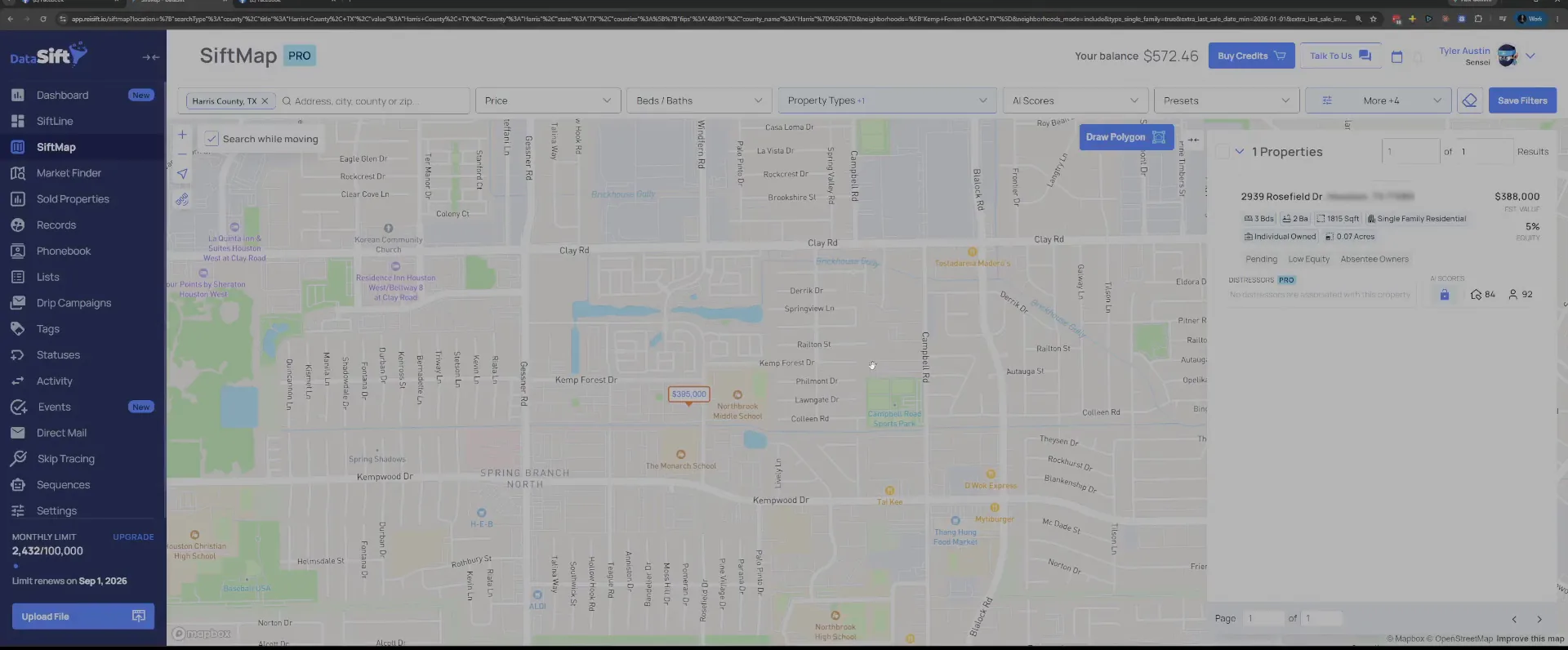Click the Sequences icon in sidebar
The image size is (1568, 650).
click(x=18, y=485)
